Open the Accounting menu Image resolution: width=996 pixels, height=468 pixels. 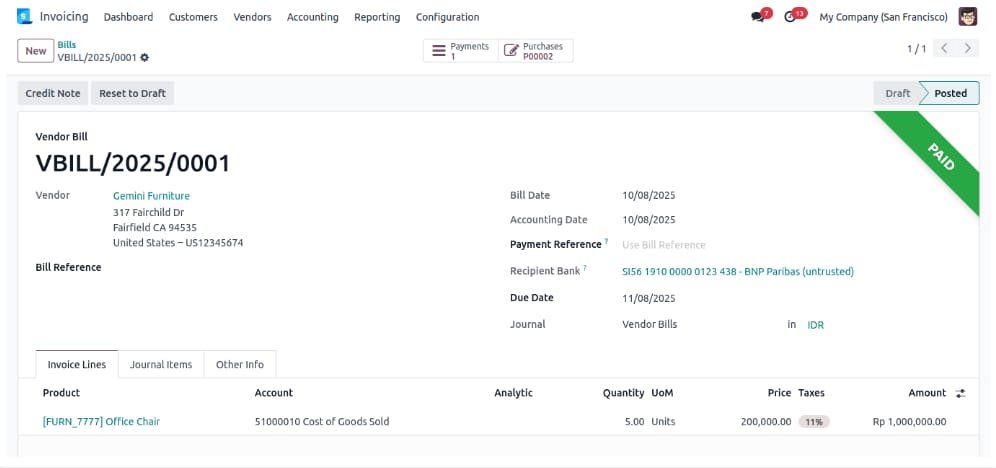pyautogui.click(x=313, y=17)
